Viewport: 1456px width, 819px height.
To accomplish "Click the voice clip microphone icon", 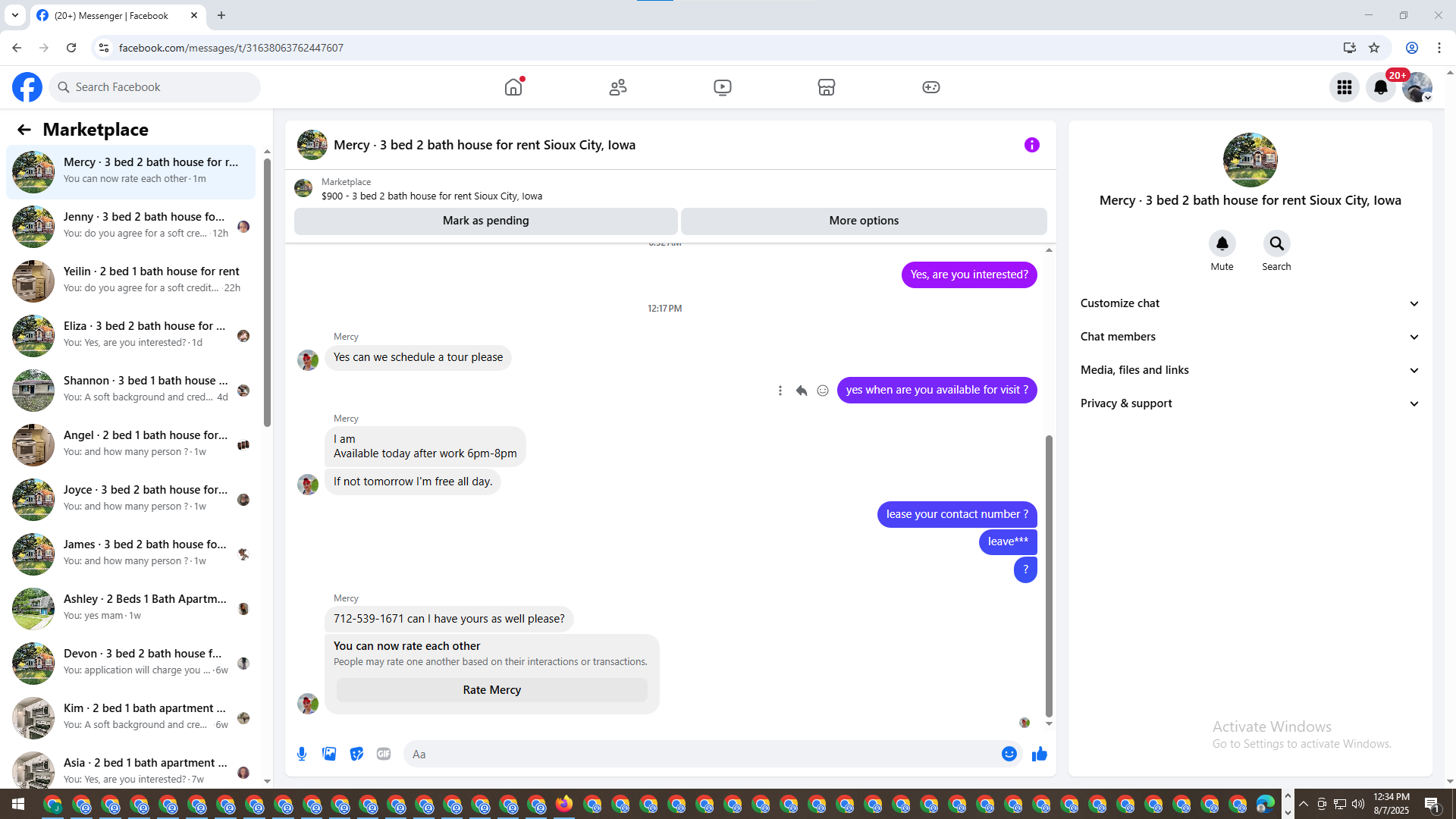I will (302, 754).
